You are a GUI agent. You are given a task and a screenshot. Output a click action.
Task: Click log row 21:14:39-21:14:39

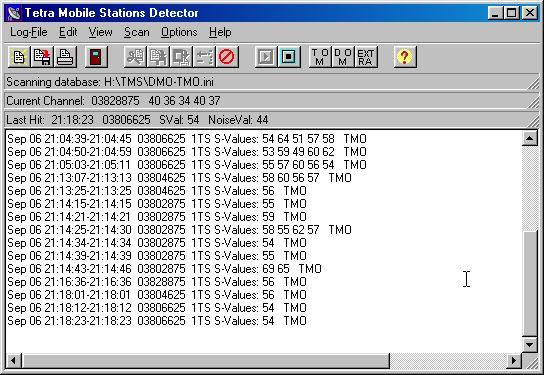point(157,256)
